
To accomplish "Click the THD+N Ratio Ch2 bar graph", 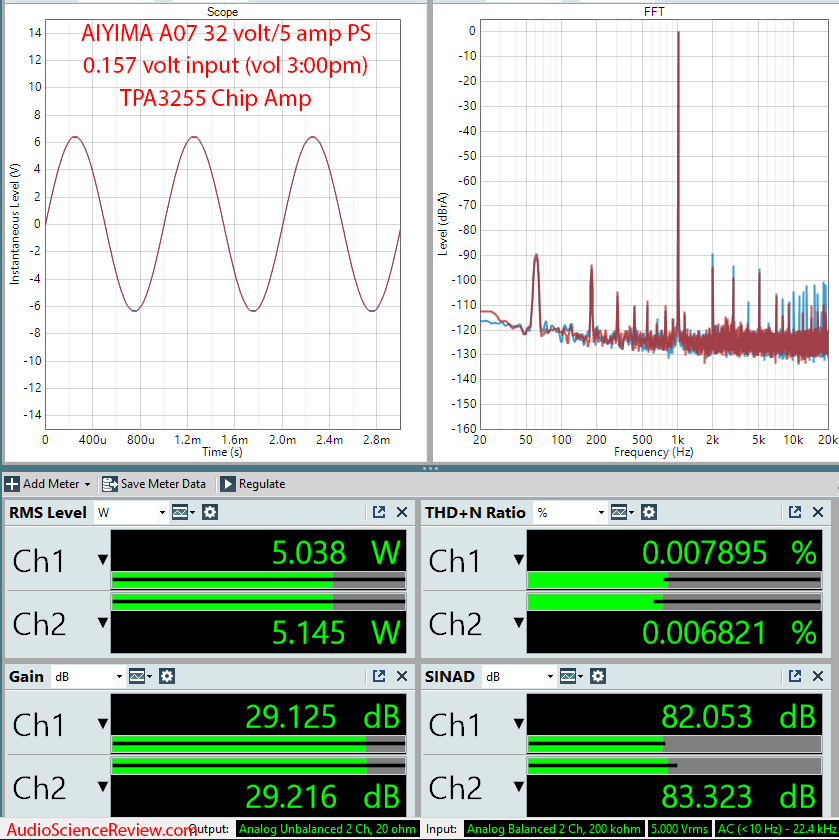I will pos(674,602).
